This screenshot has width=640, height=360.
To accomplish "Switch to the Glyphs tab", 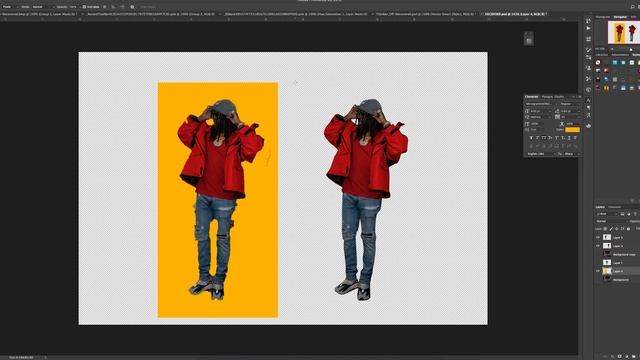I will pyautogui.click(x=559, y=97).
